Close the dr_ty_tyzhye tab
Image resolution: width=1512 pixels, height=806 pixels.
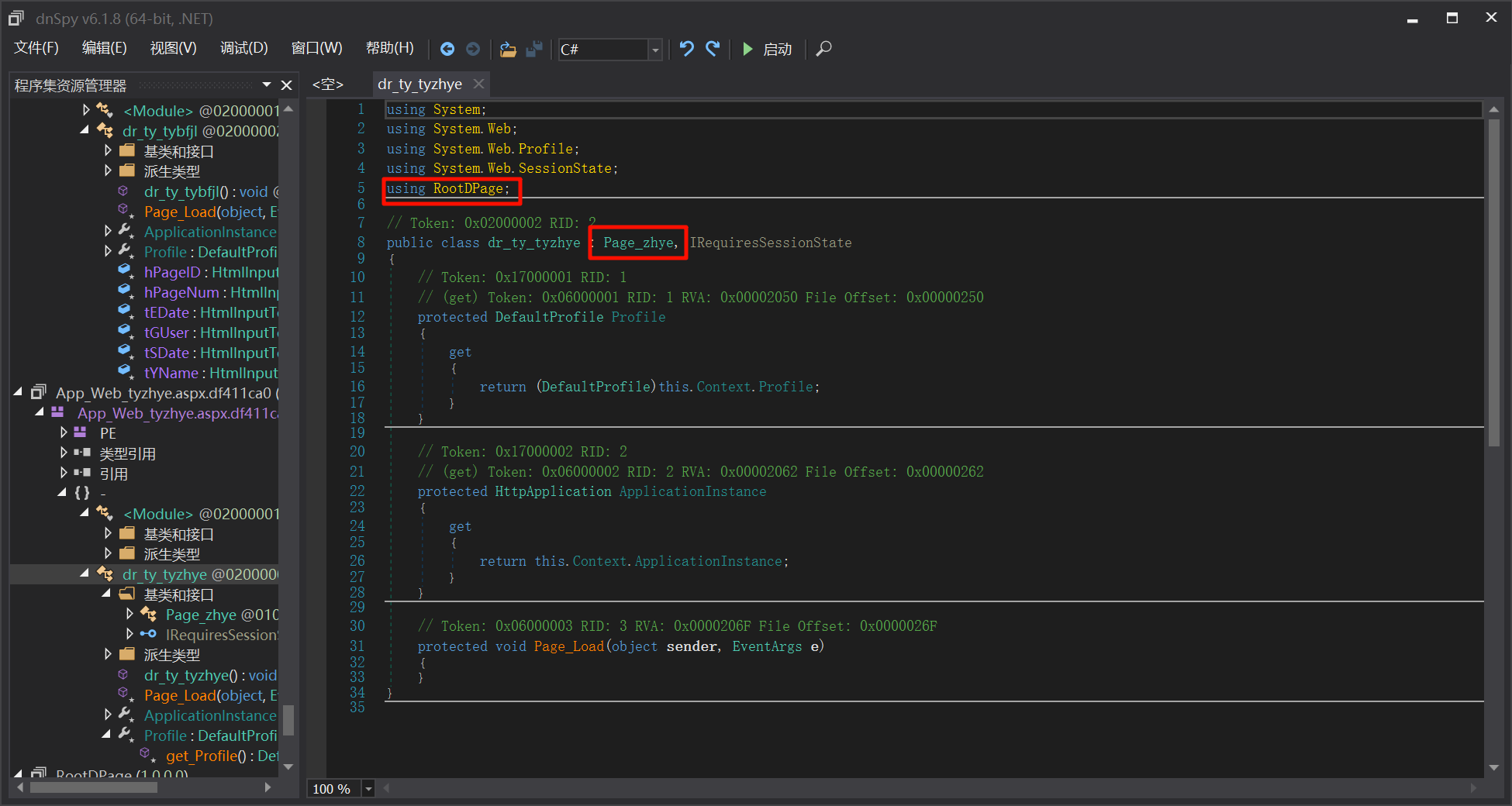[x=479, y=84]
